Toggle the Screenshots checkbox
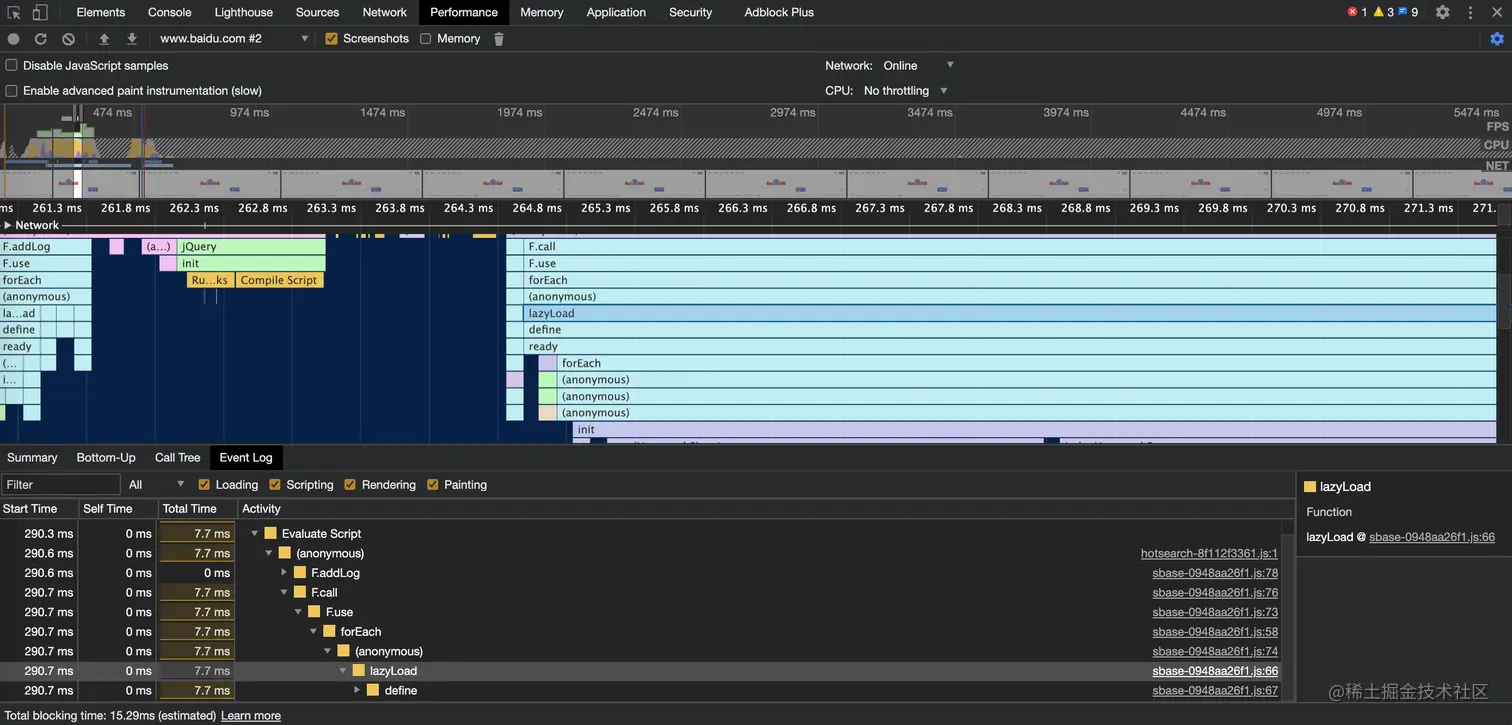 [x=332, y=39]
